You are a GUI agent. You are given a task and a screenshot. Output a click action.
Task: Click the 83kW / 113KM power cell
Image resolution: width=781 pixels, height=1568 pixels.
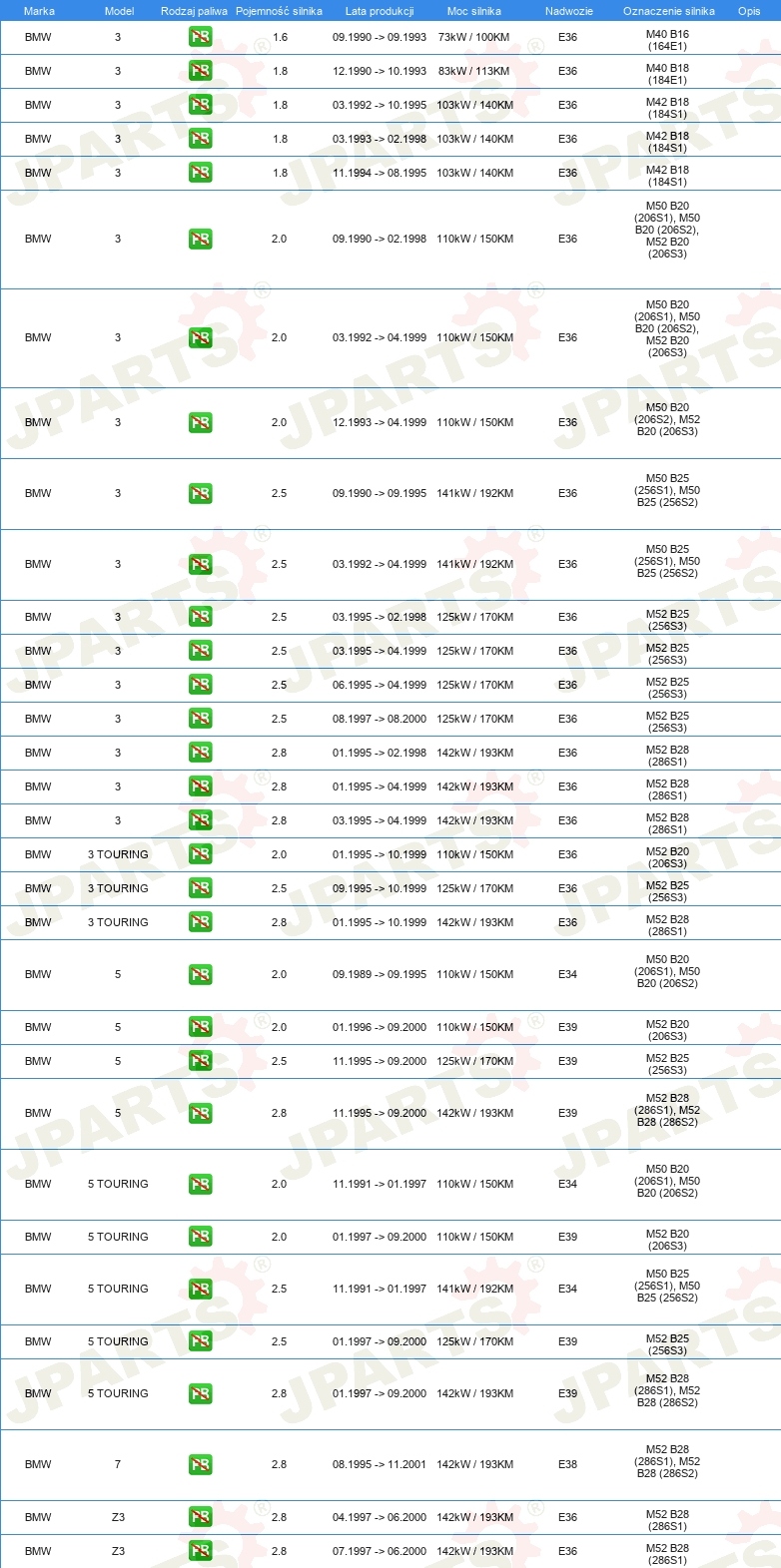[473, 71]
